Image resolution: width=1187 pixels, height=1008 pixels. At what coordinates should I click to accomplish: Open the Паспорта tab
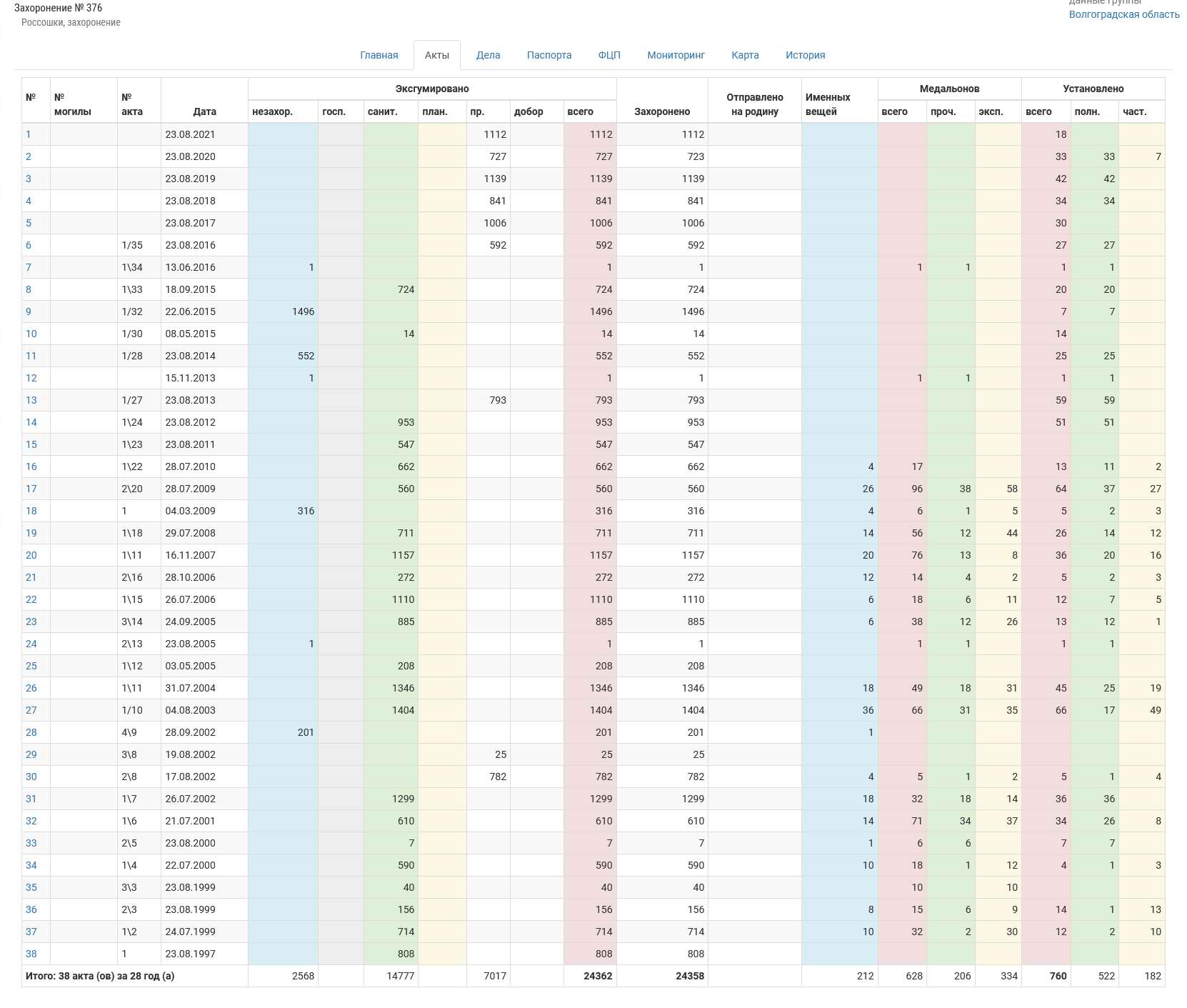coord(549,55)
